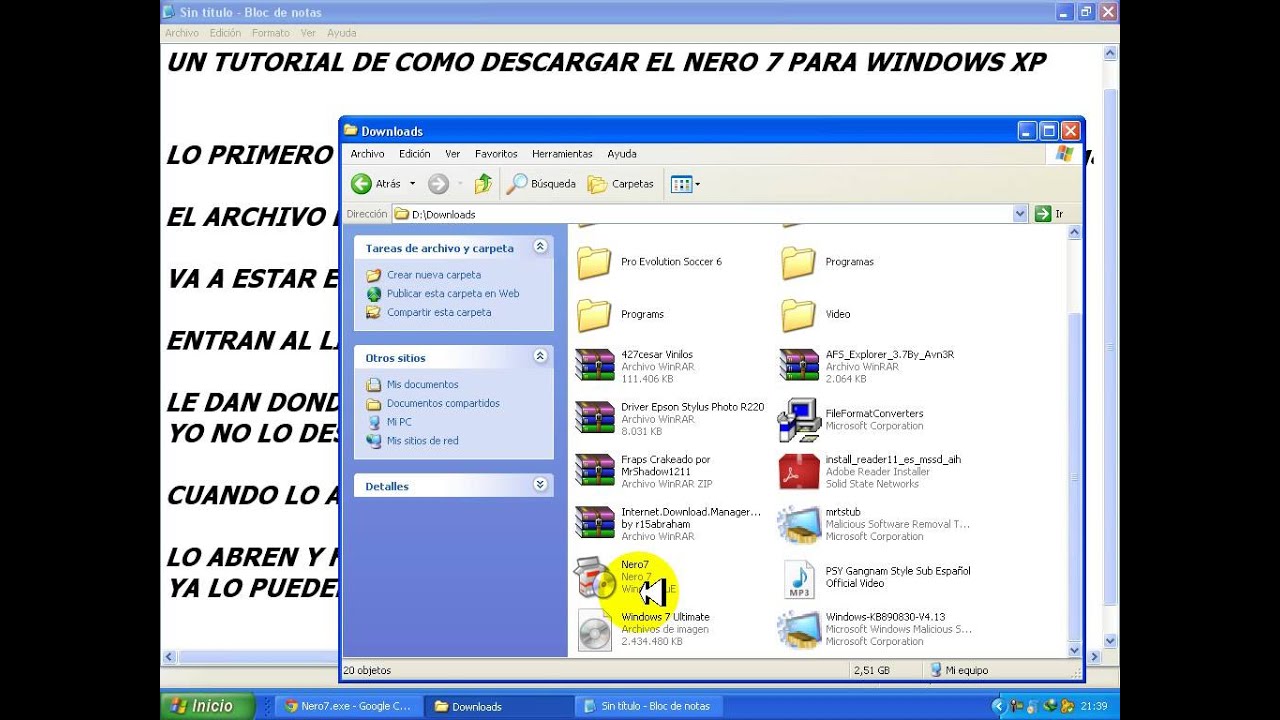
Task: Open the Atrás history dropdown arrow
Action: point(412,184)
